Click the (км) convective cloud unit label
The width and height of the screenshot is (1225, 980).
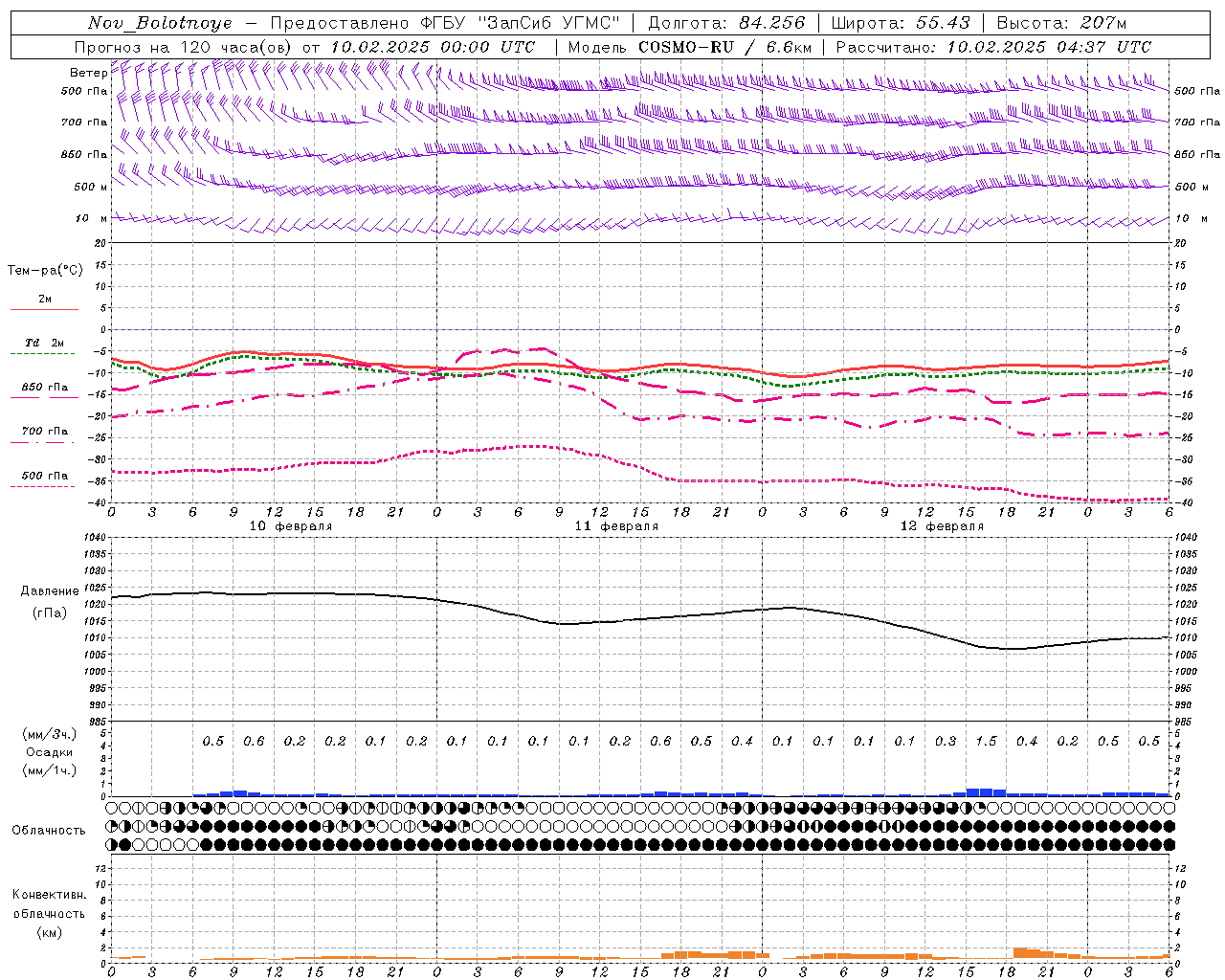click(x=50, y=932)
